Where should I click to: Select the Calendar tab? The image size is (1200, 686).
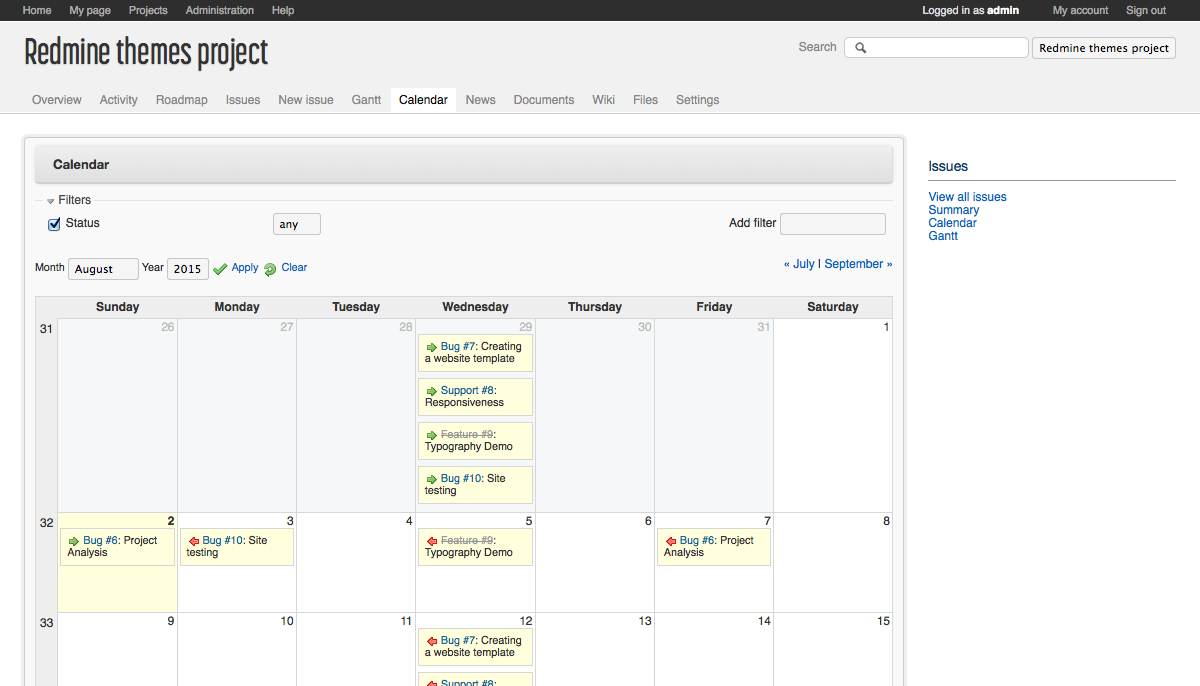pyautogui.click(x=423, y=100)
